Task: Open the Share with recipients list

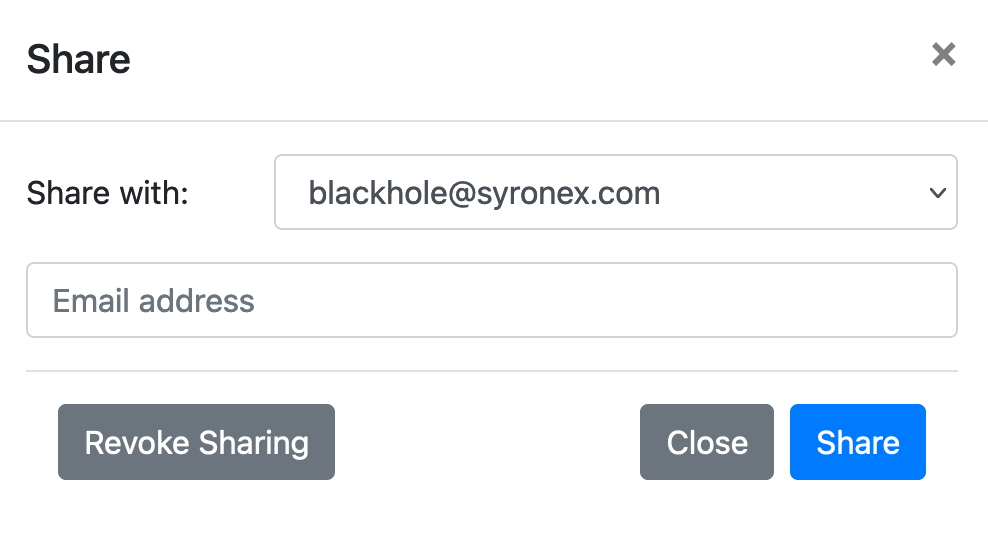Action: [616, 192]
